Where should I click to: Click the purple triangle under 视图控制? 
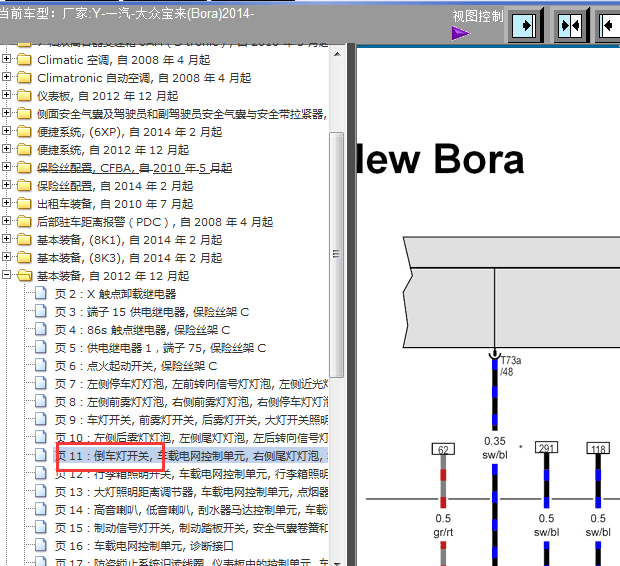click(460, 33)
